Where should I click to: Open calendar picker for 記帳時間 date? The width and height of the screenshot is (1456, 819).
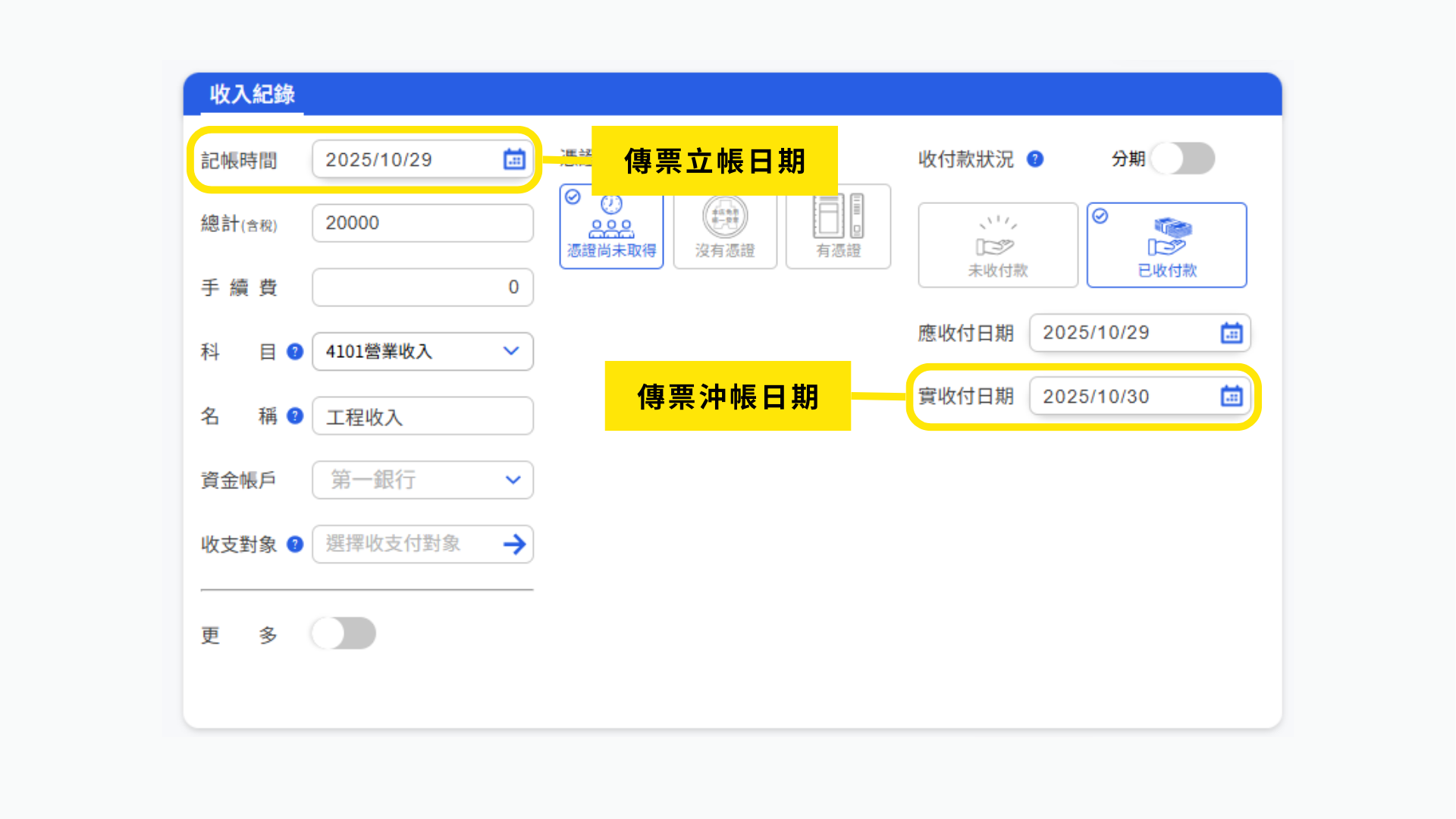point(514,159)
